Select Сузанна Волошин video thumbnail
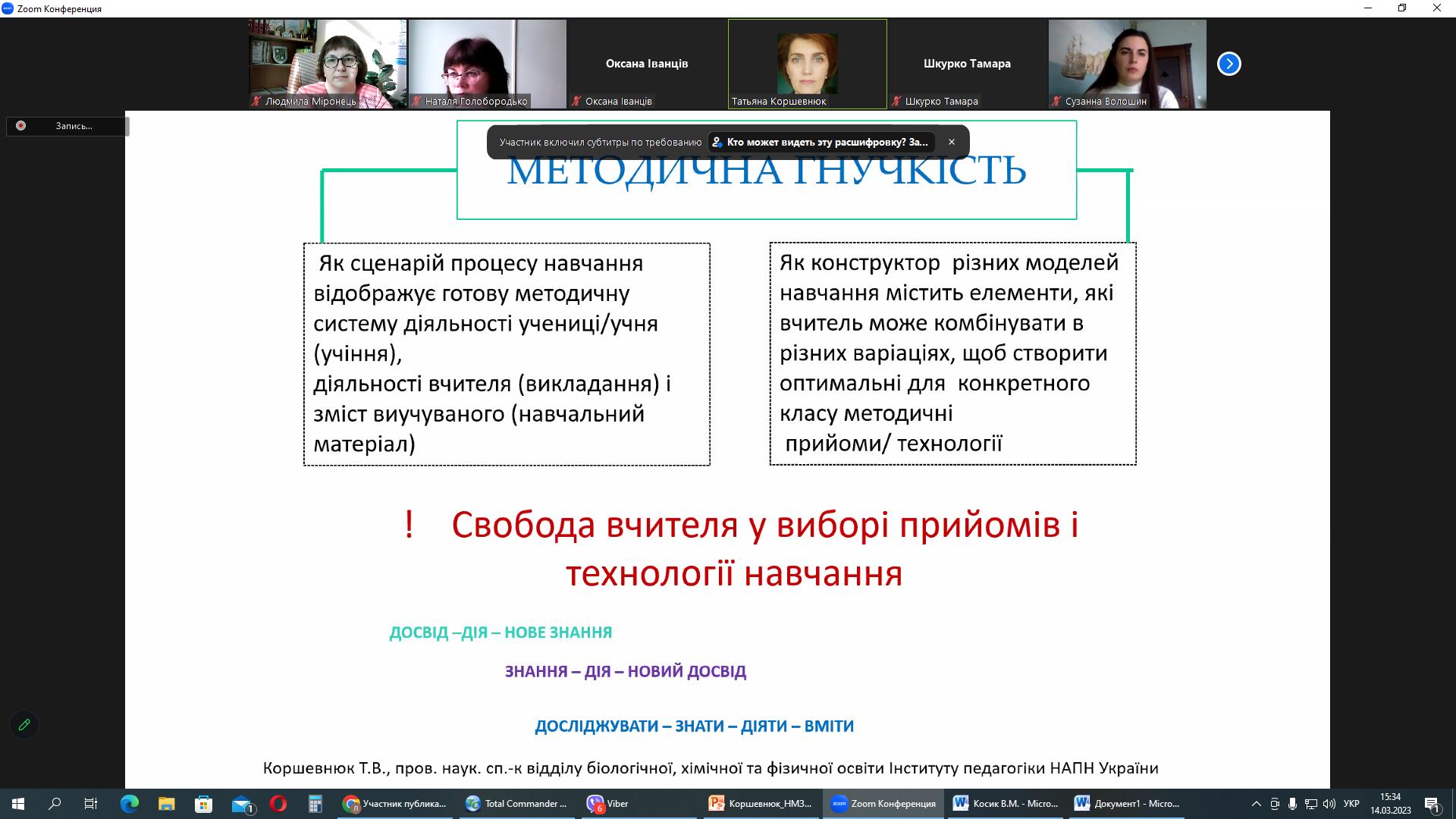 coord(1127,64)
